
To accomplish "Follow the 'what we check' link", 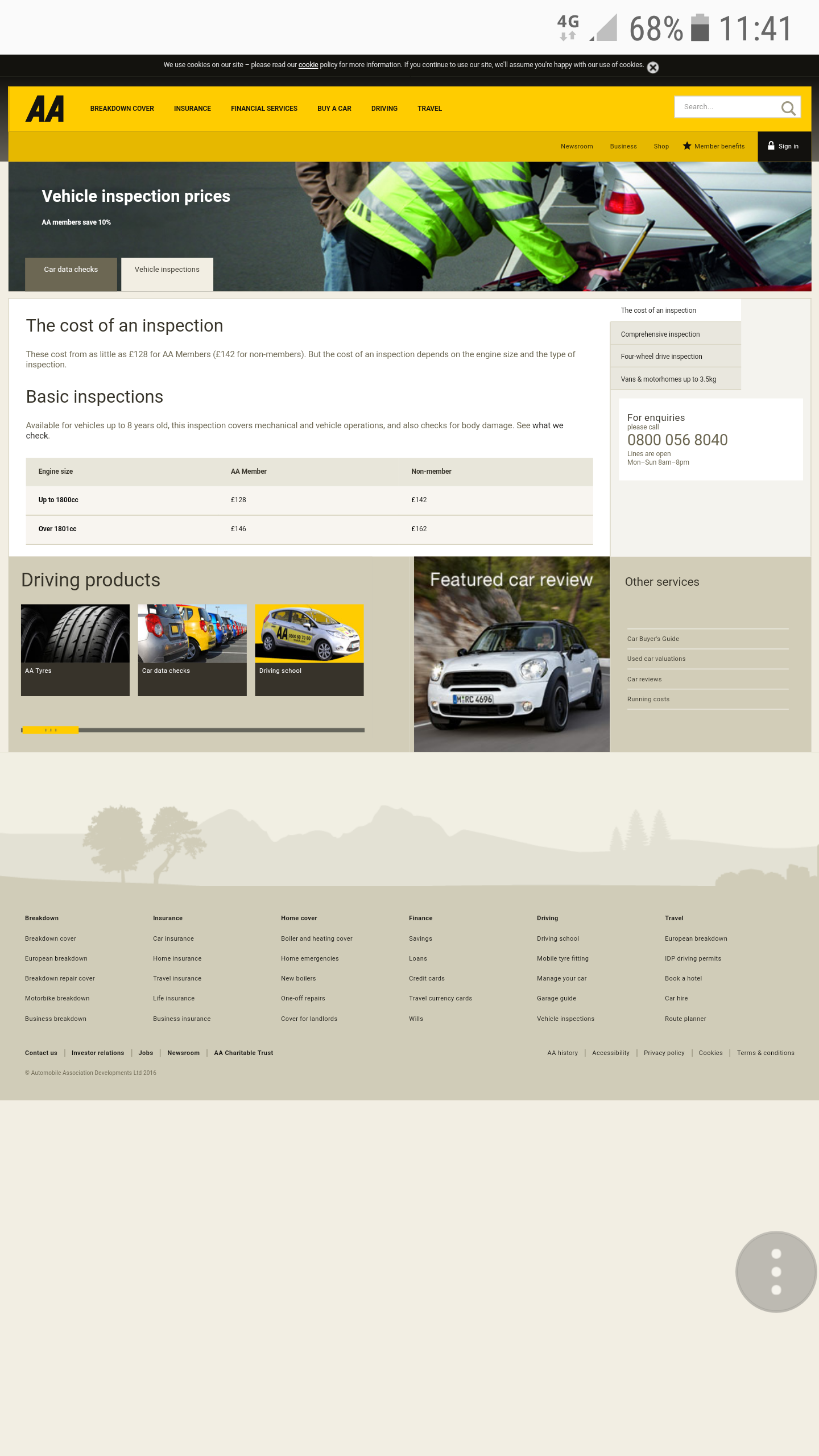I will [x=548, y=425].
